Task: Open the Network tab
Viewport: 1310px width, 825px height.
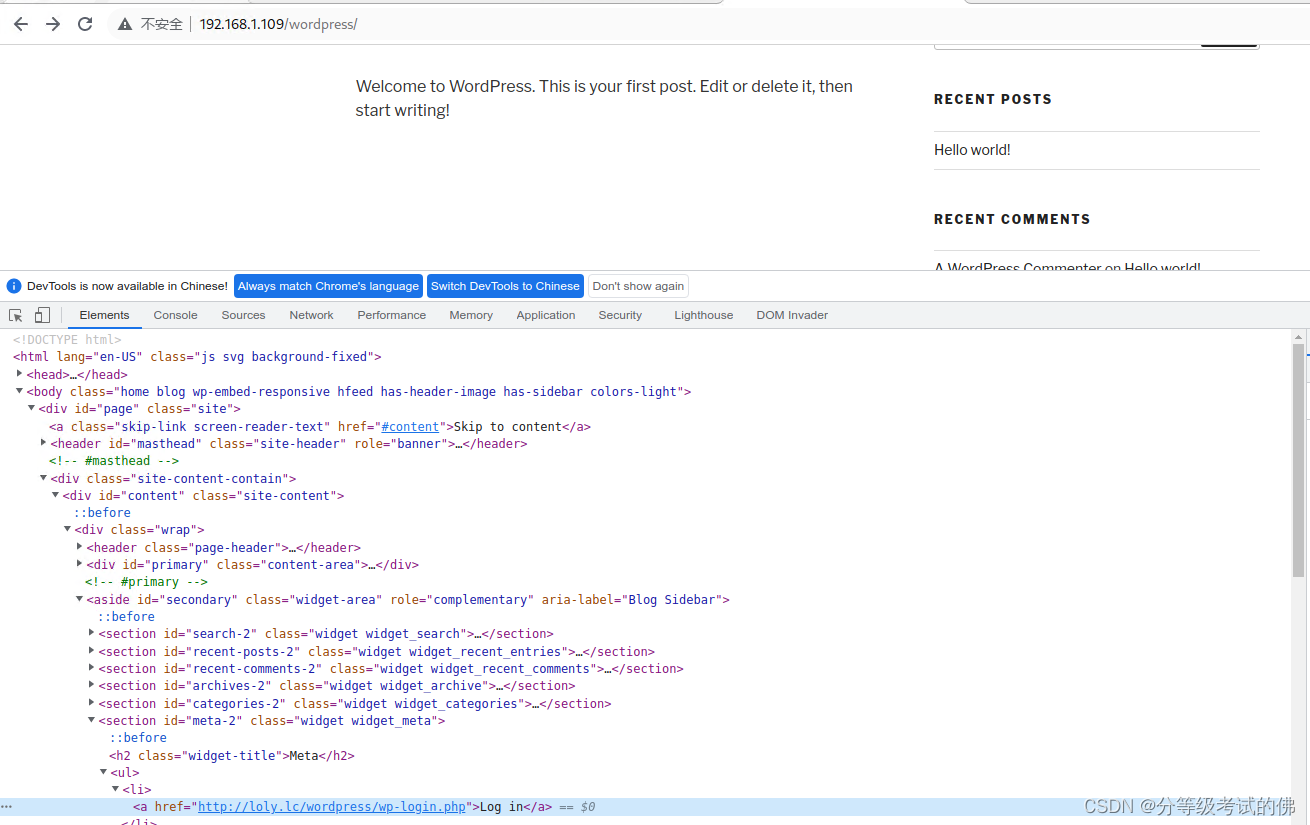Action: click(x=311, y=315)
